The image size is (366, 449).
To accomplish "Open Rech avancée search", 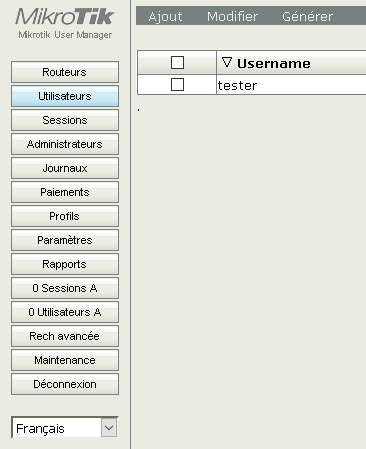I will click(65, 336).
